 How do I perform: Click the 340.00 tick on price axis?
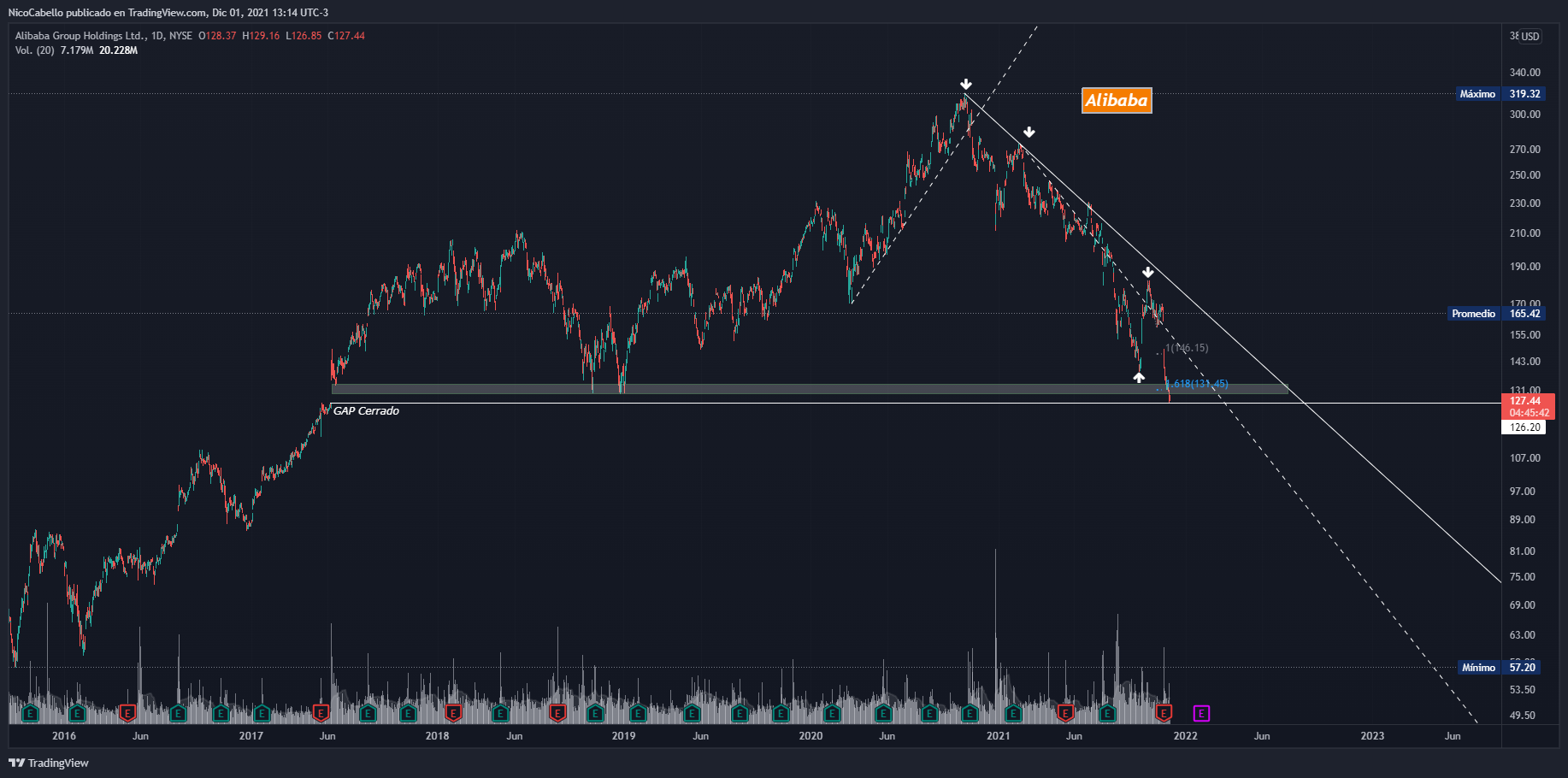1525,73
